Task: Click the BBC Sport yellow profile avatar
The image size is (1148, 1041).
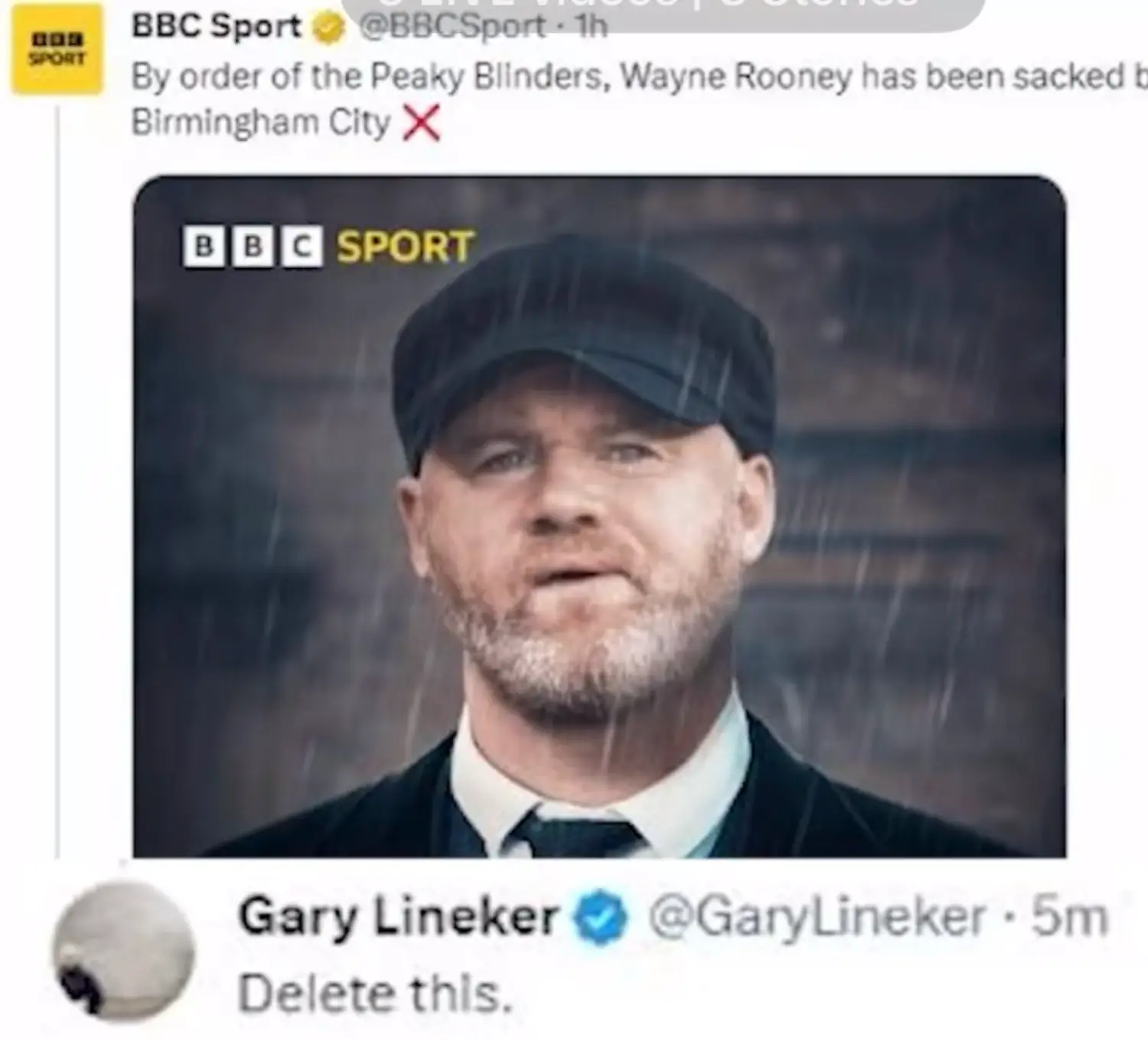Action: [x=56, y=49]
